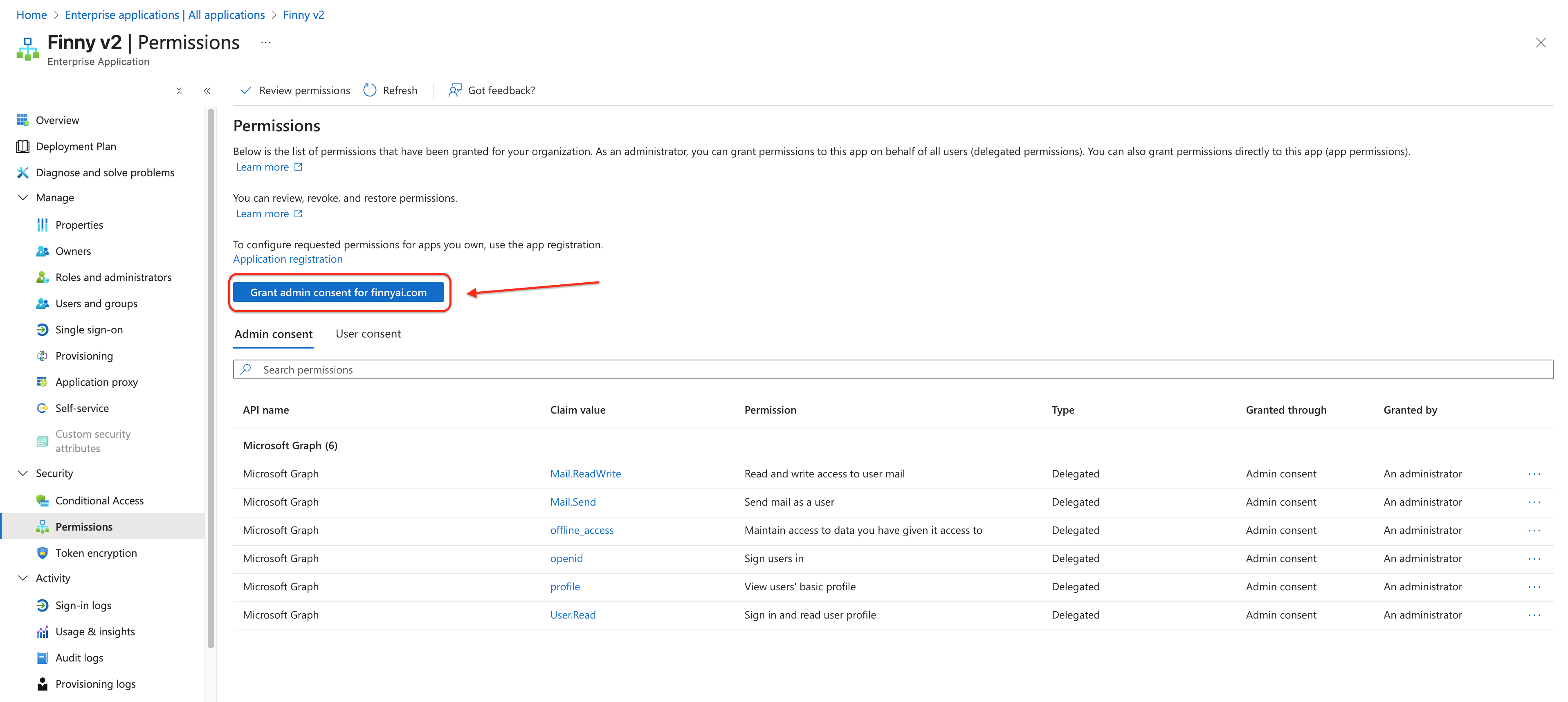The height and width of the screenshot is (702, 1568).
Task: Open the first Learn more link under the description
Action: pos(269,167)
